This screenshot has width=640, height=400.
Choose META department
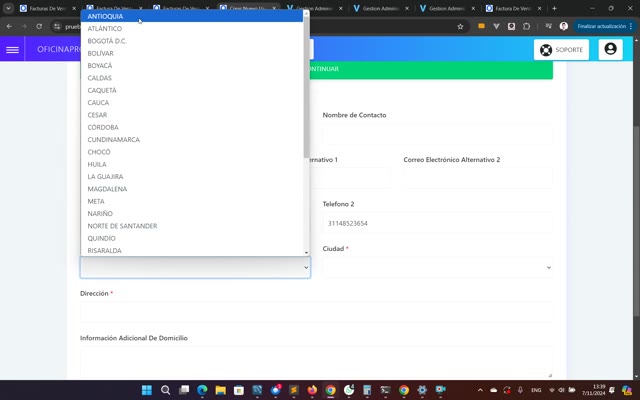pos(192,201)
